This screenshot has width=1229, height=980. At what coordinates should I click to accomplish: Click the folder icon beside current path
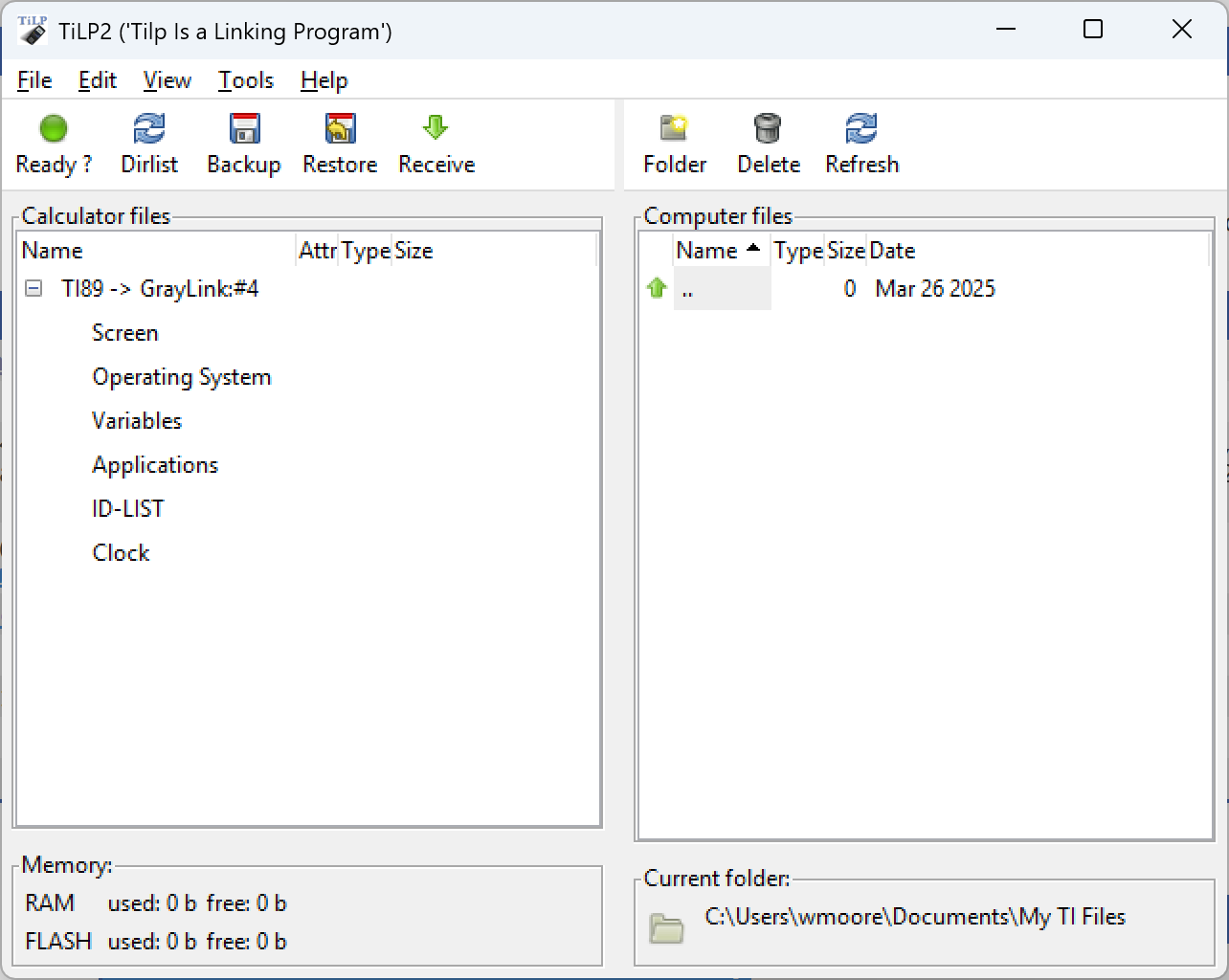666,928
